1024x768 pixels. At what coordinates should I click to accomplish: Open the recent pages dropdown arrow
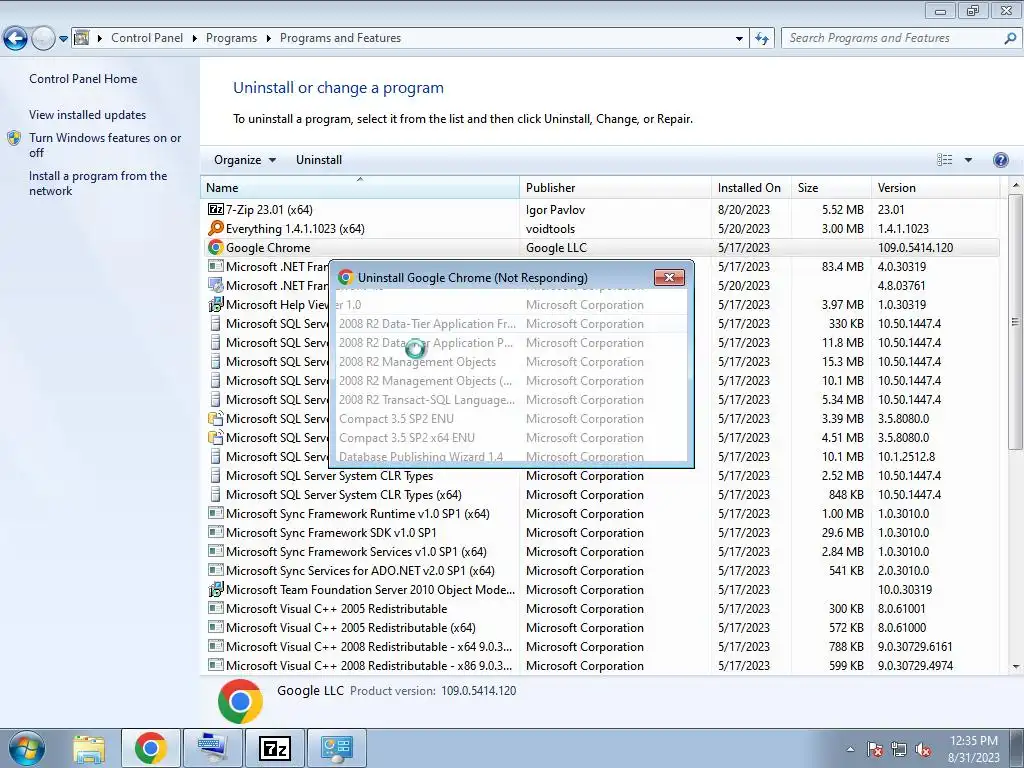coord(63,39)
